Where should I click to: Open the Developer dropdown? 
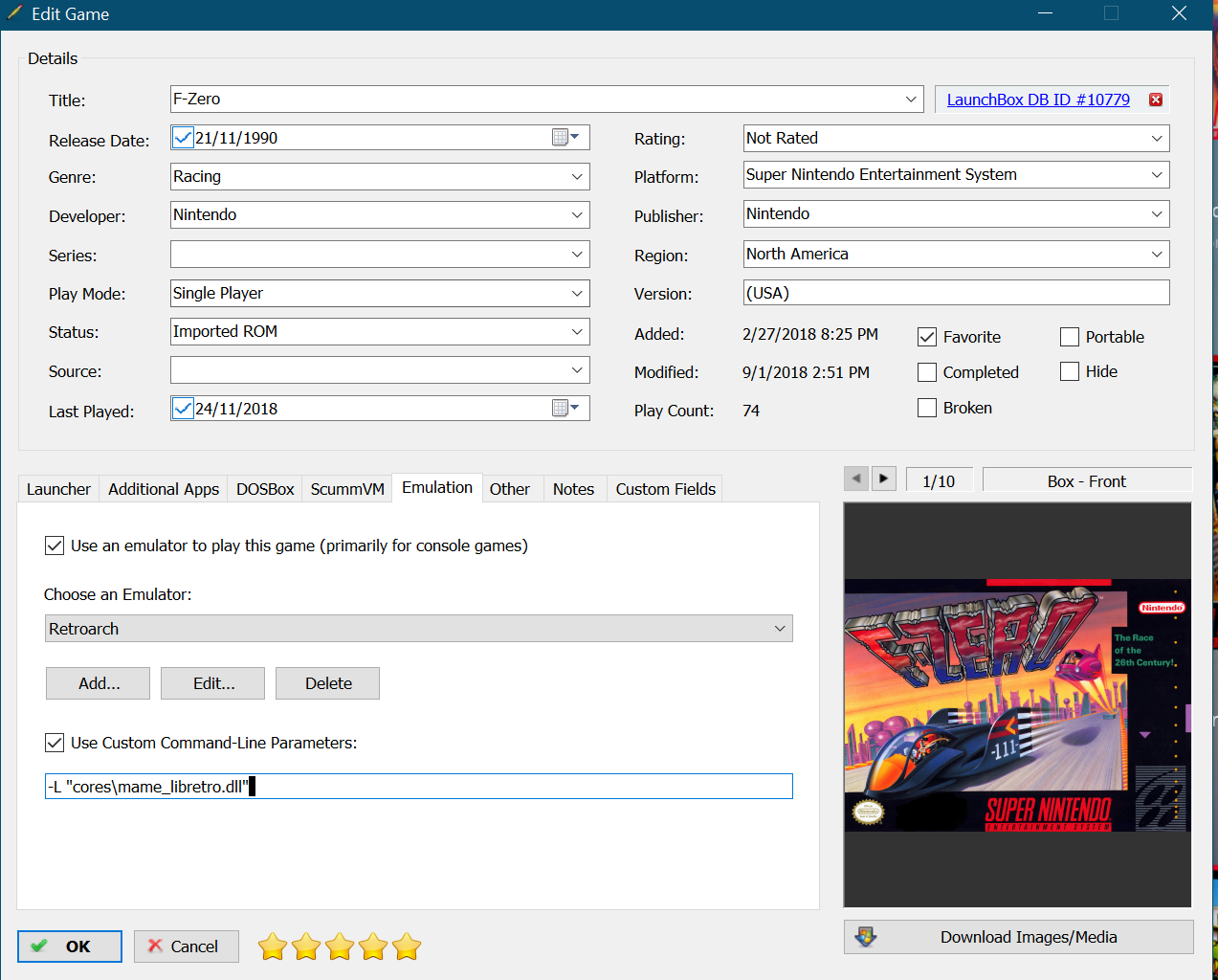(x=577, y=215)
